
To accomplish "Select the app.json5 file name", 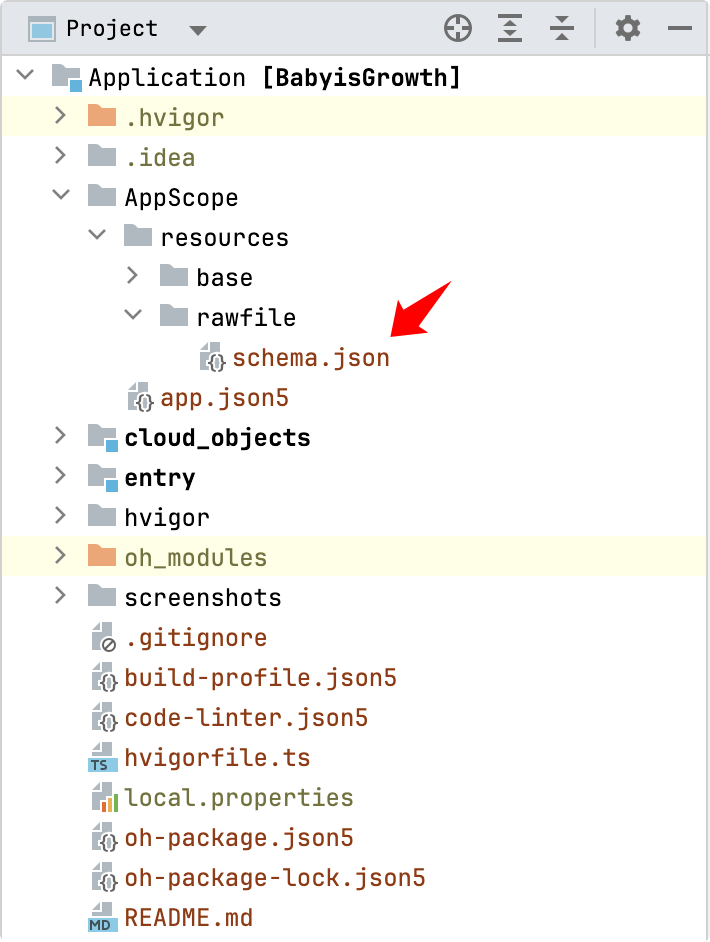I will pyautogui.click(x=225, y=397).
